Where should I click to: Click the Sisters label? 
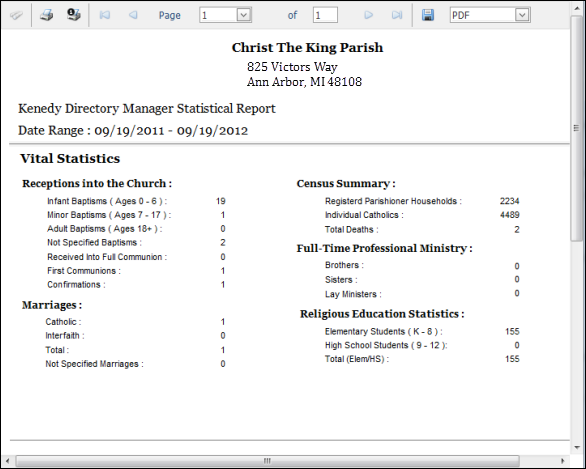[x=341, y=280]
